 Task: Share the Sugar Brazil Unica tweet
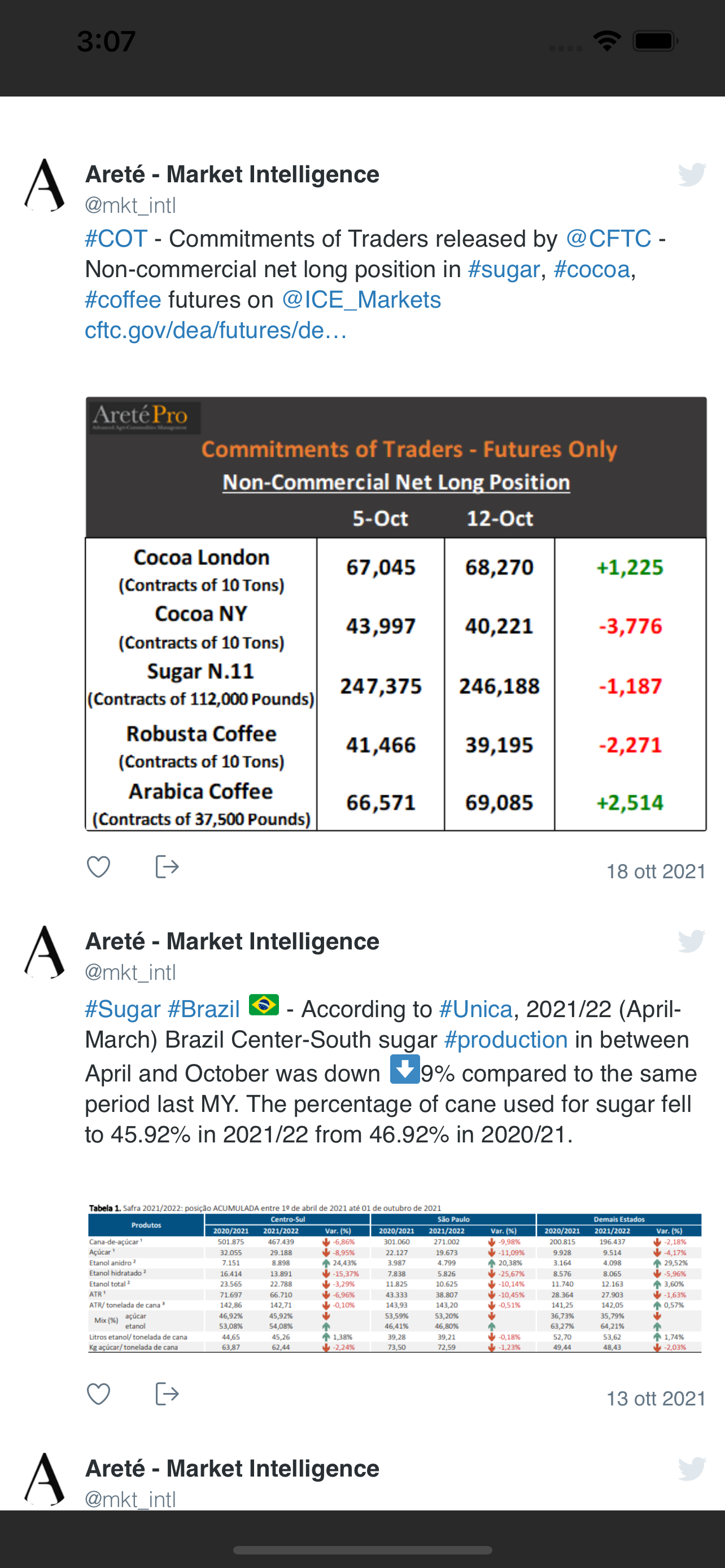click(167, 1393)
